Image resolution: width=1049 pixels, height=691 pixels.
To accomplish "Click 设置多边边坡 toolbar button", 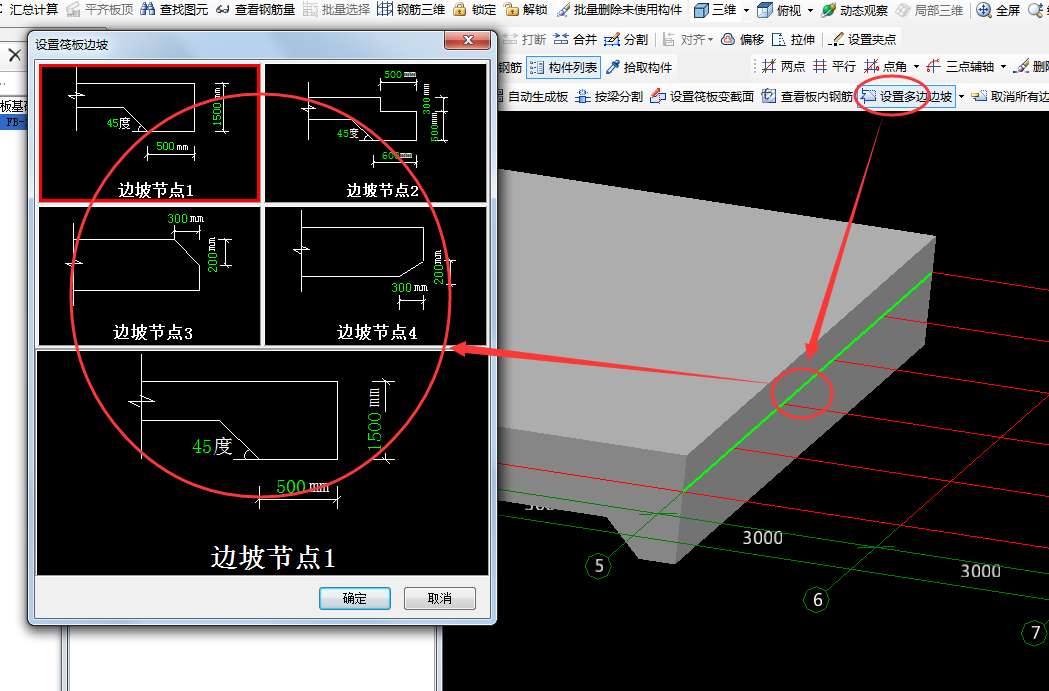I will tap(907, 96).
